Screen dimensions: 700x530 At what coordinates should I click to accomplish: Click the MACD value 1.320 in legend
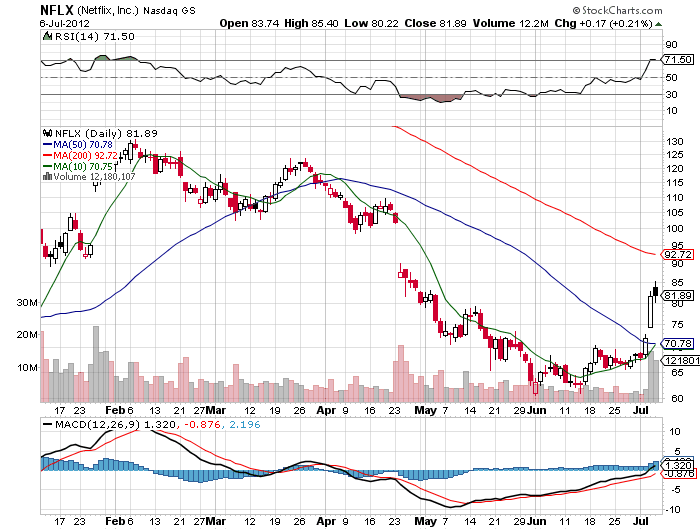coord(160,425)
